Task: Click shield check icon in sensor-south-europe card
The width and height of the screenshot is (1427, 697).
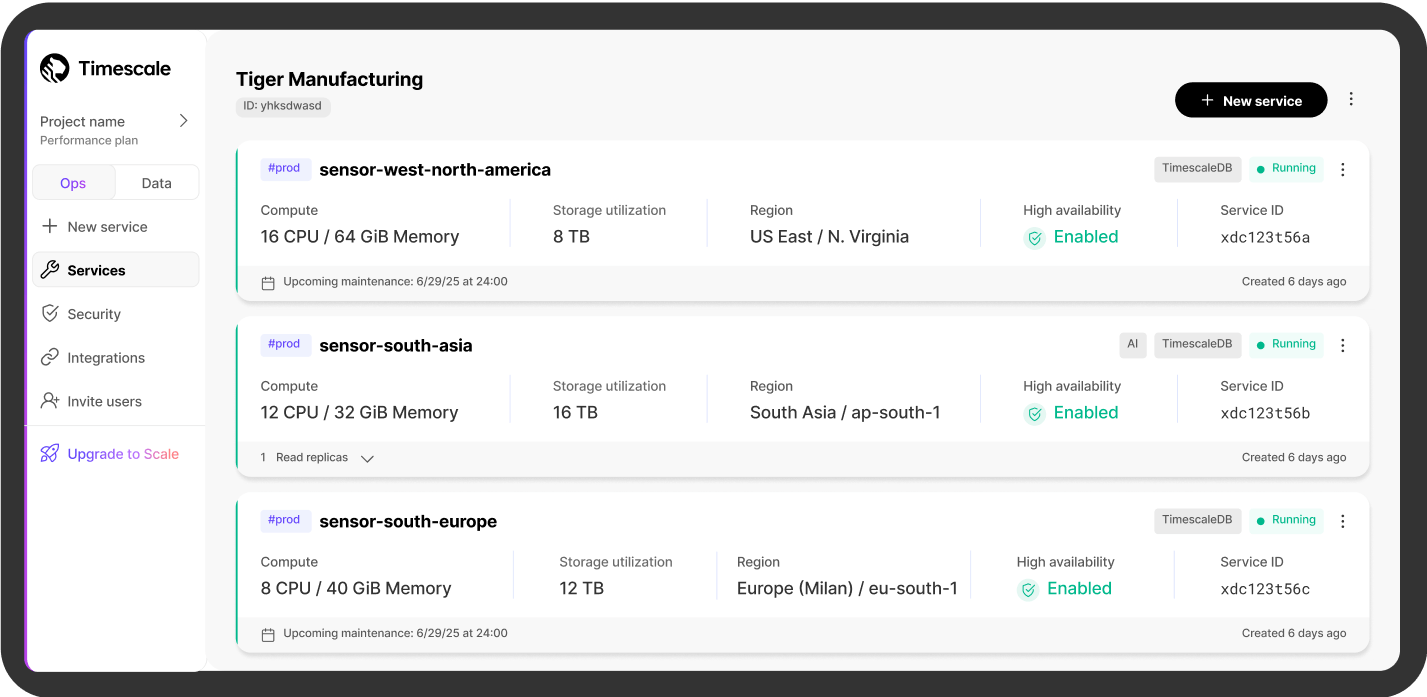Action: (1028, 589)
